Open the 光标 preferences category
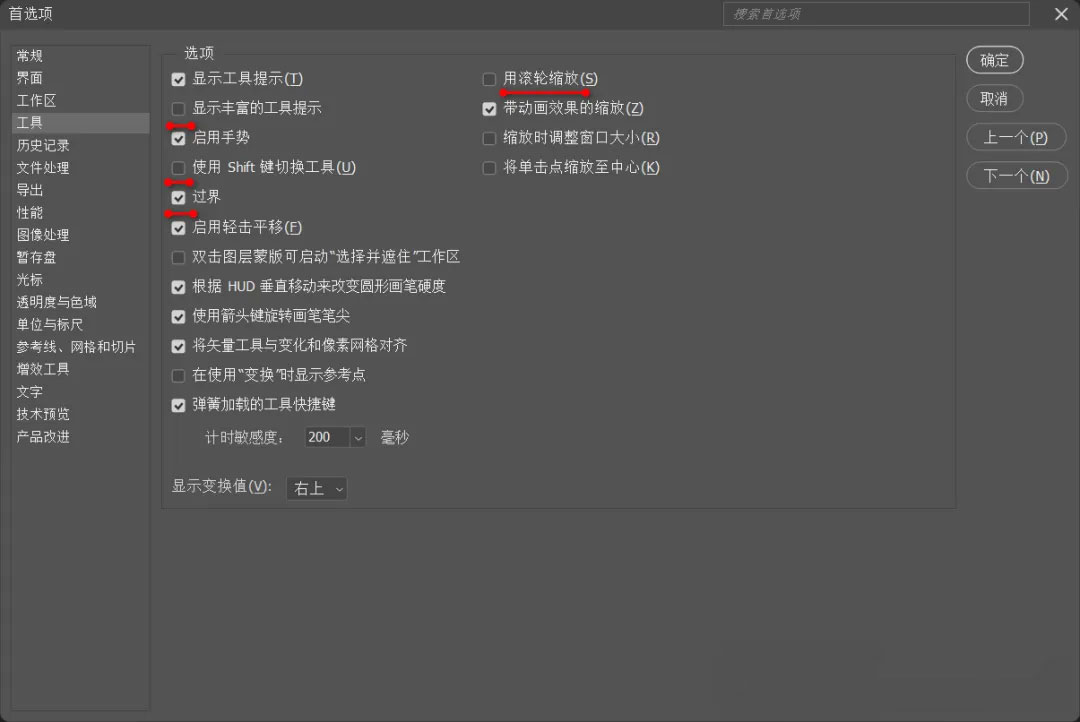This screenshot has height=722, width=1080. [81, 280]
